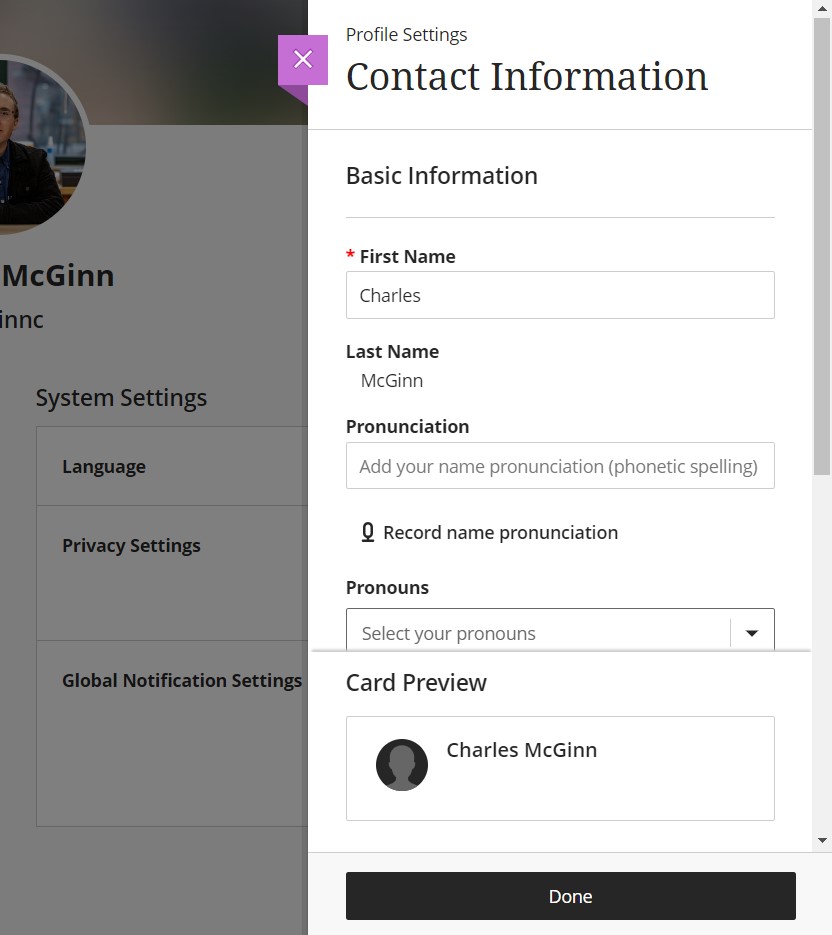Click the First Name input field
The image size is (832, 935).
pos(560,295)
